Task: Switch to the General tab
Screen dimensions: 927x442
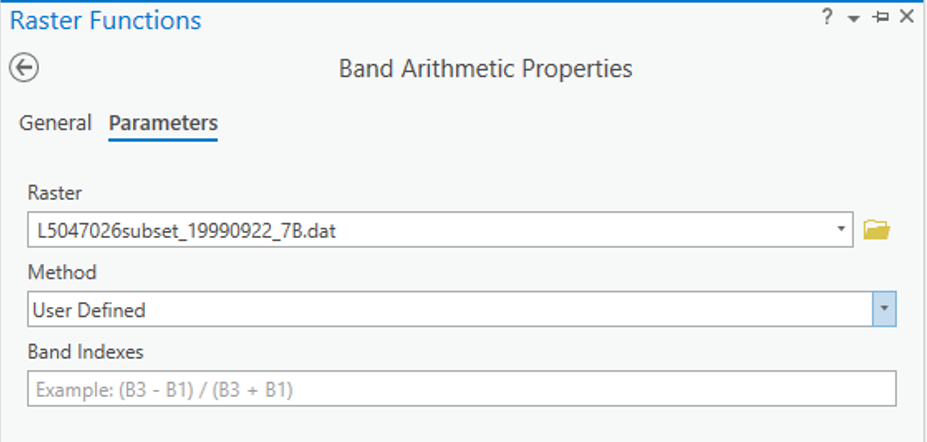Action: [55, 123]
